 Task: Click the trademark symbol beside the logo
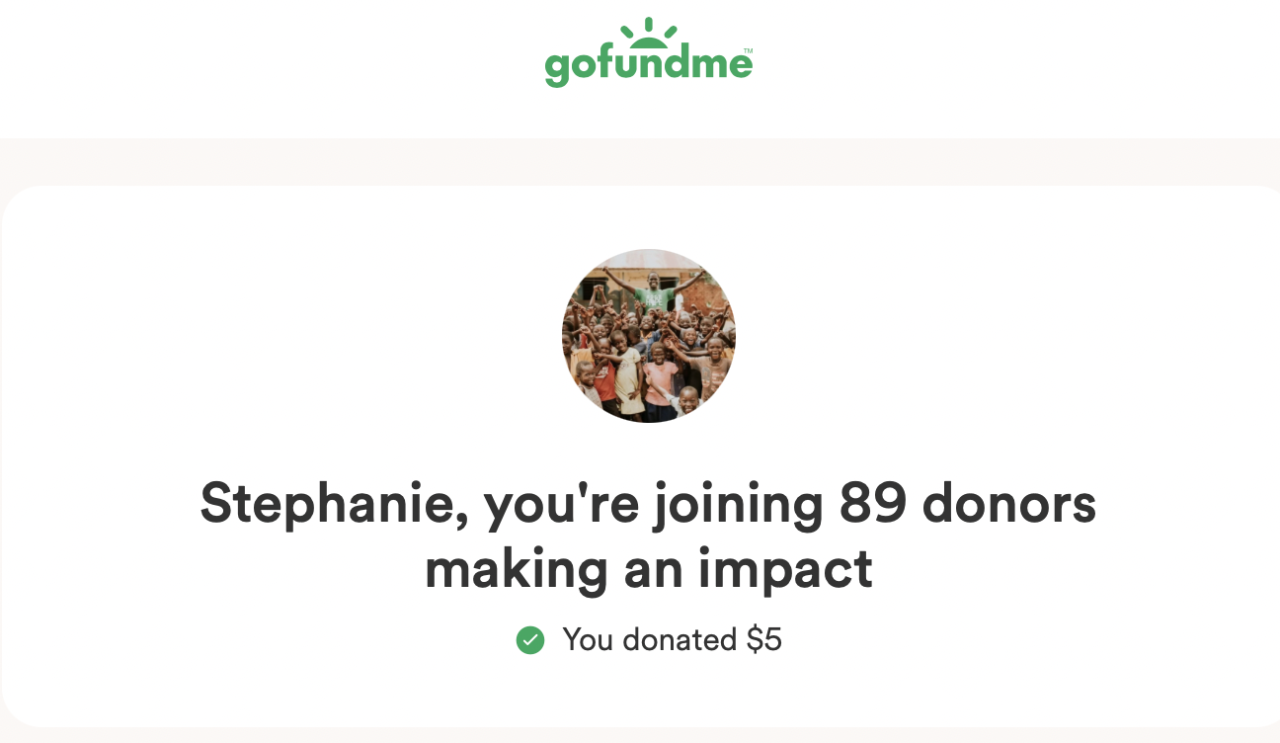point(748,50)
